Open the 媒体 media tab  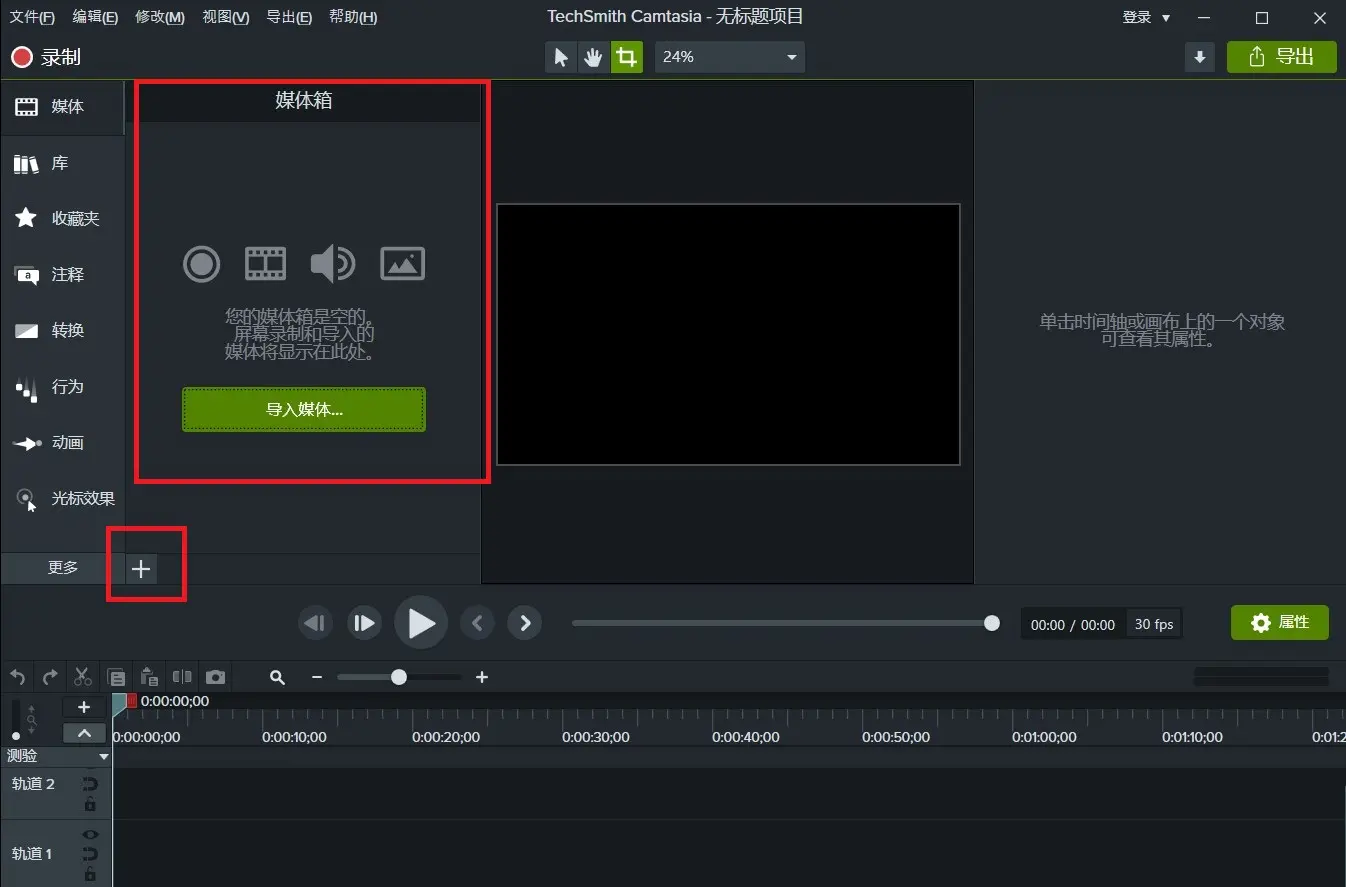click(x=62, y=107)
